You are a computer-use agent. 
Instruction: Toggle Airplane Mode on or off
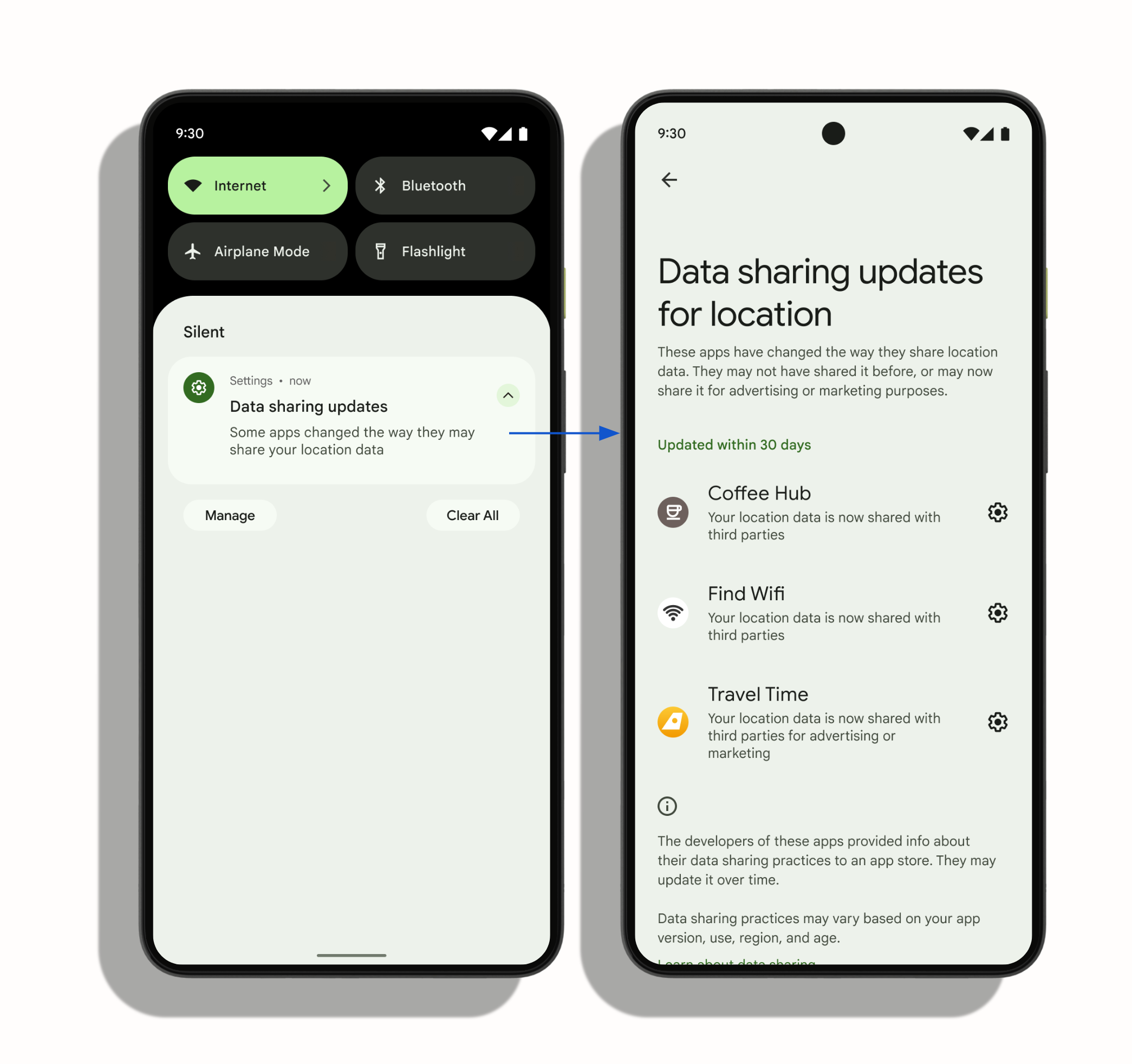pyautogui.click(x=259, y=252)
